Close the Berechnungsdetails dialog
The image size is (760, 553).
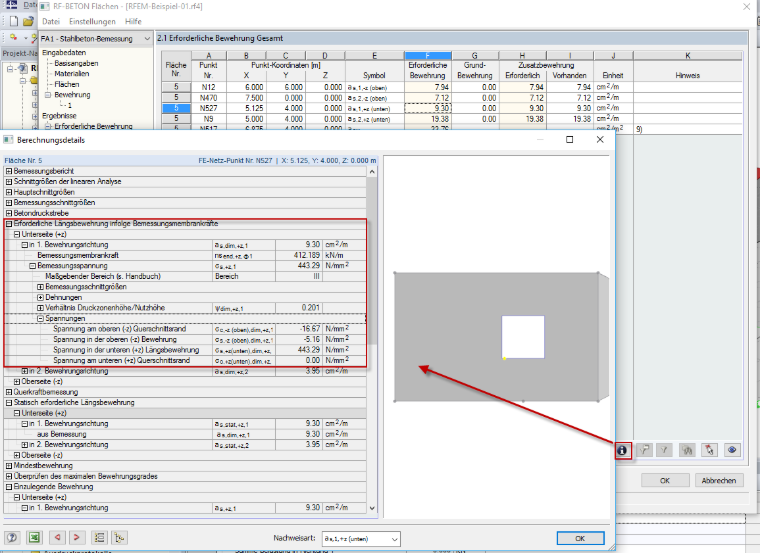(x=600, y=140)
